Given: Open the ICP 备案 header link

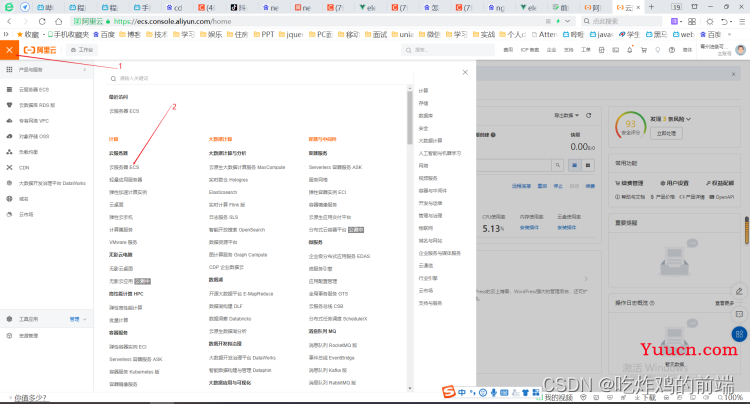Looking at the screenshot, I should coord(530,50).
